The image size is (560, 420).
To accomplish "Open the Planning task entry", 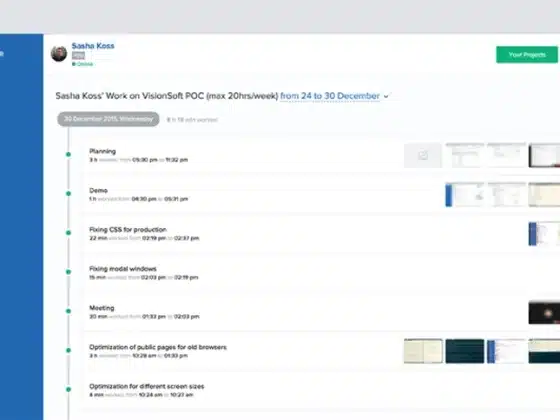I will pos(102,151).
